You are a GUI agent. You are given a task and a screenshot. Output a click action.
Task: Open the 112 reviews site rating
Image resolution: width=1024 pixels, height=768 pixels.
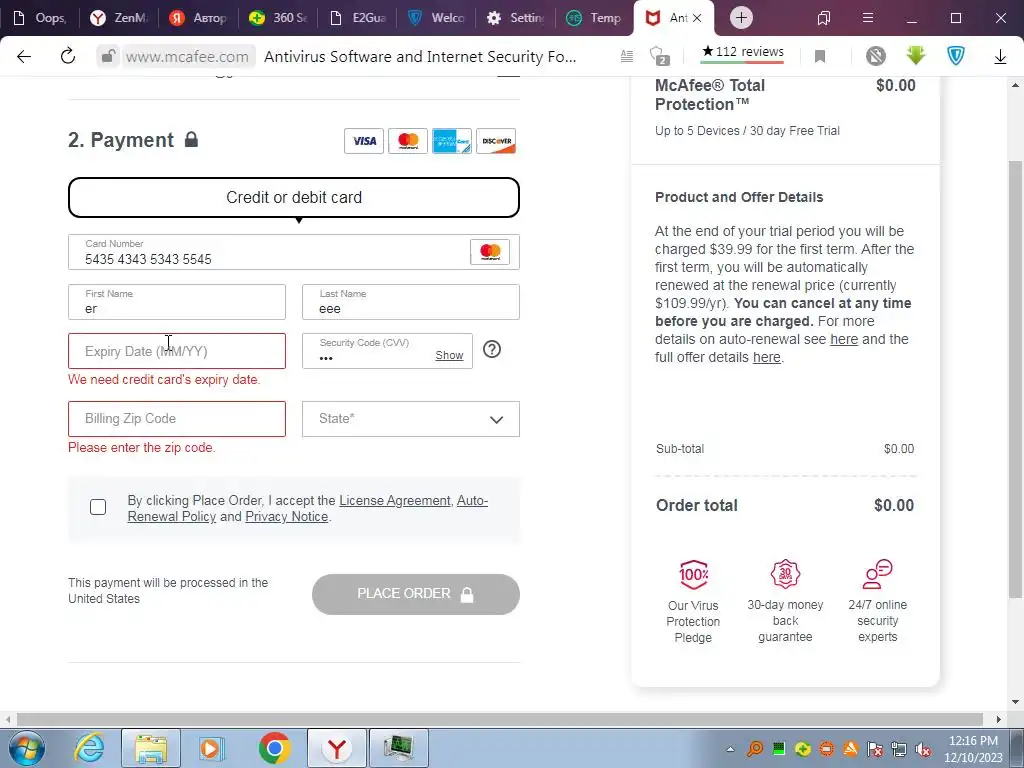[743, 54]
